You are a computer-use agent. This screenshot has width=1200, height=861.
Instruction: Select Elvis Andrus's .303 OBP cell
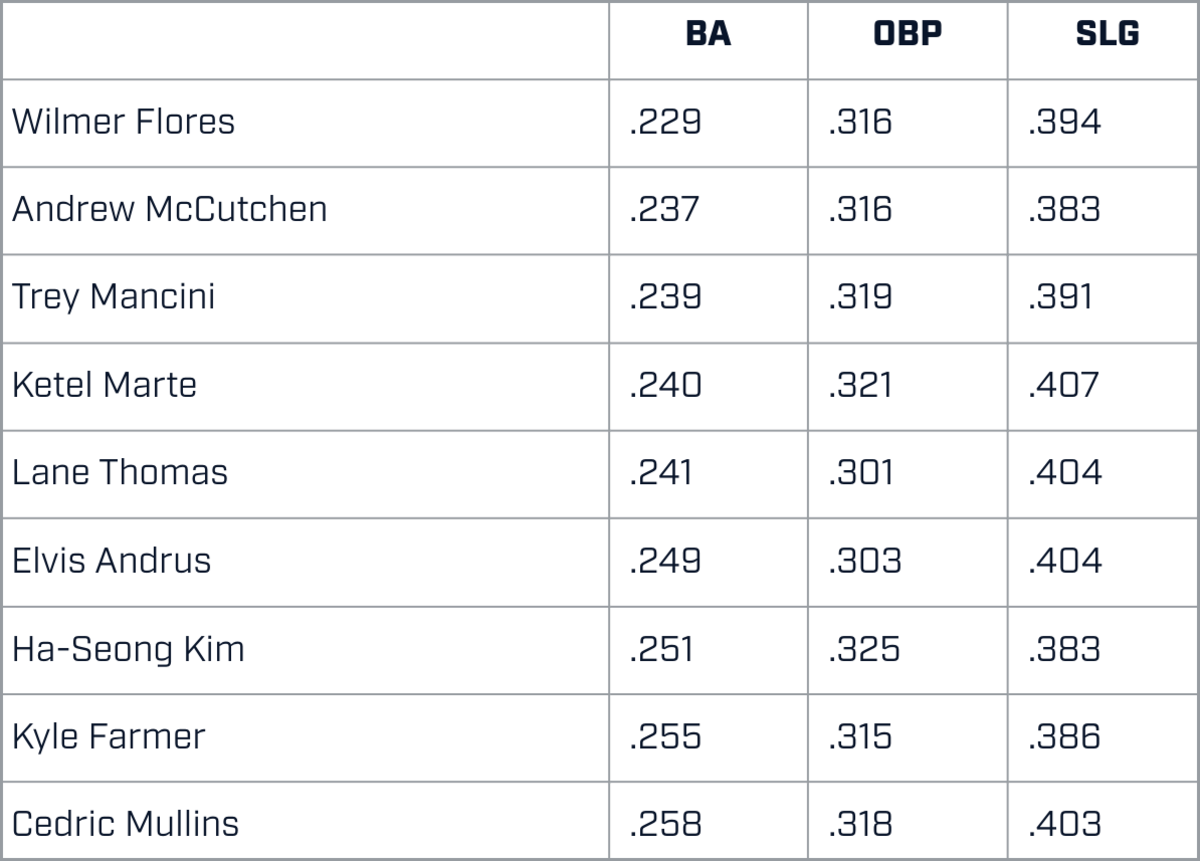(865, 560)
